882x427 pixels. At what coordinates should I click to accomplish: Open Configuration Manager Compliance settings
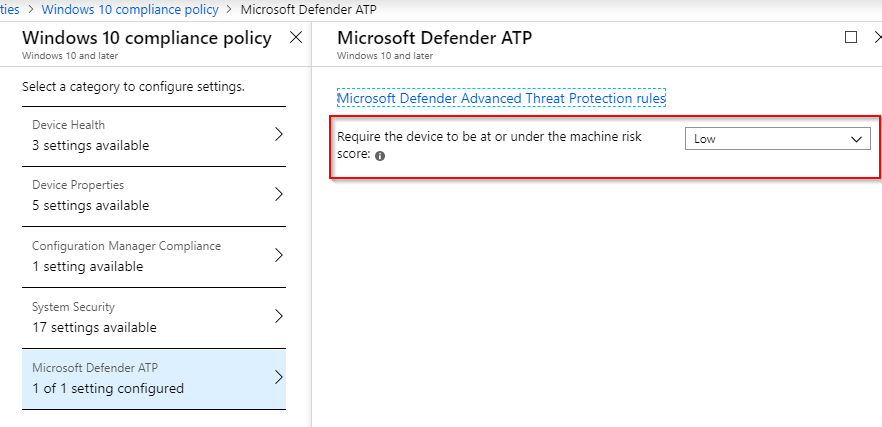[x=140, y=256]
